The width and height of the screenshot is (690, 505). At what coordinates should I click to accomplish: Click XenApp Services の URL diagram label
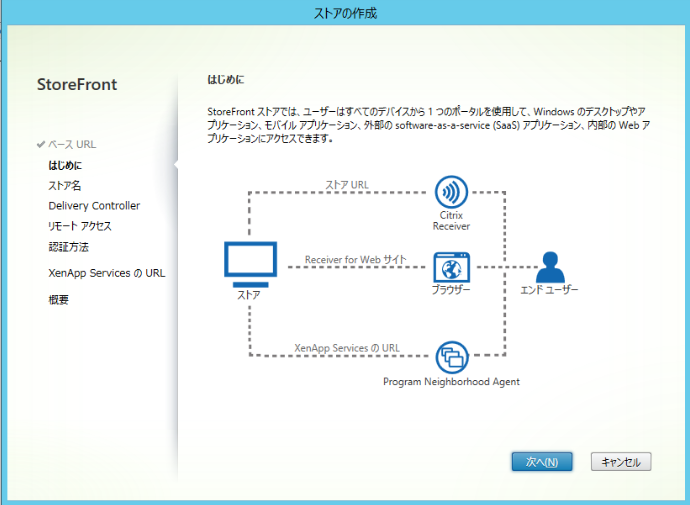coord(347,348)
